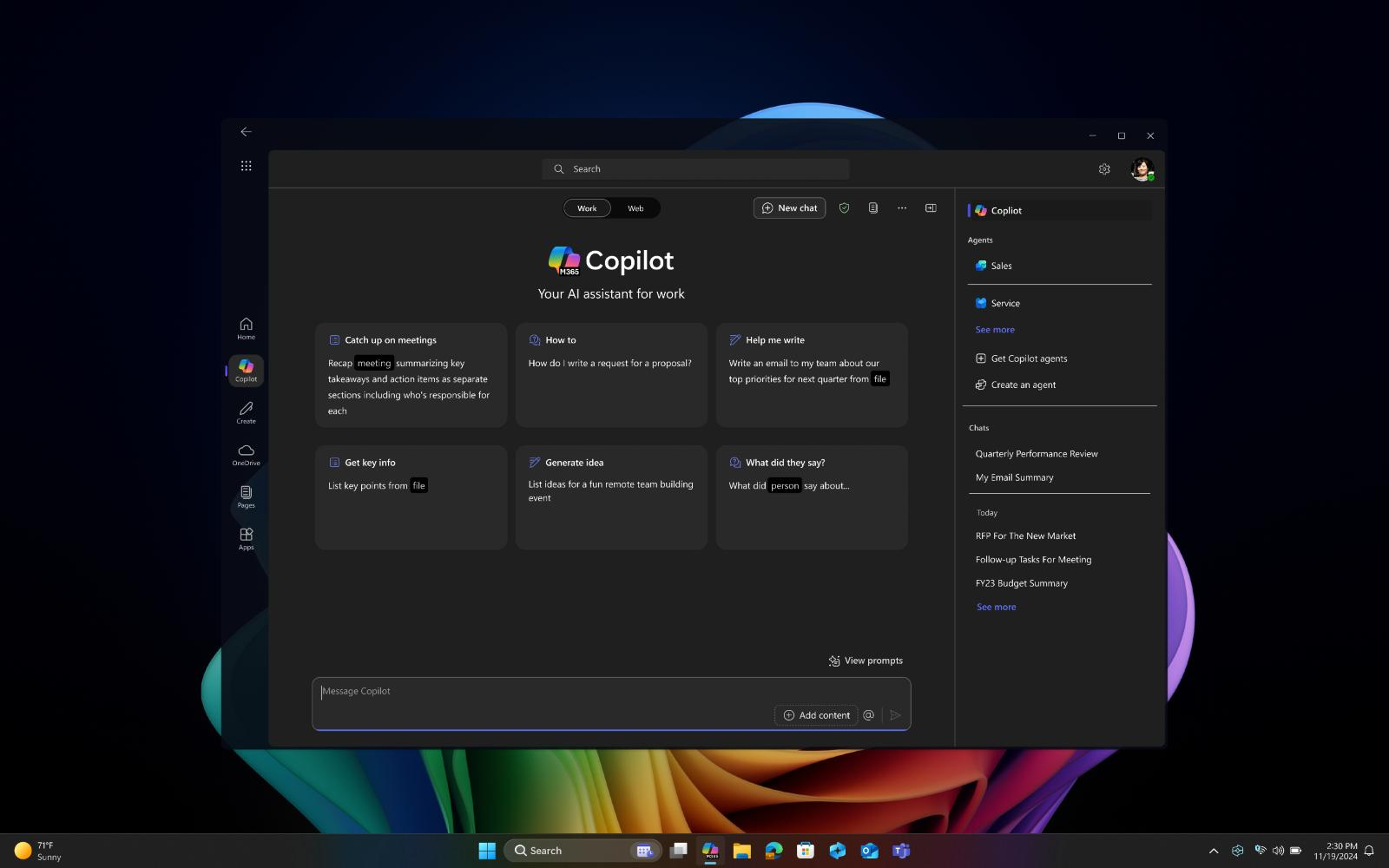Switch to the Work tab
The height and width of the screenshot is (868, 1389).
tap(587, 208)
